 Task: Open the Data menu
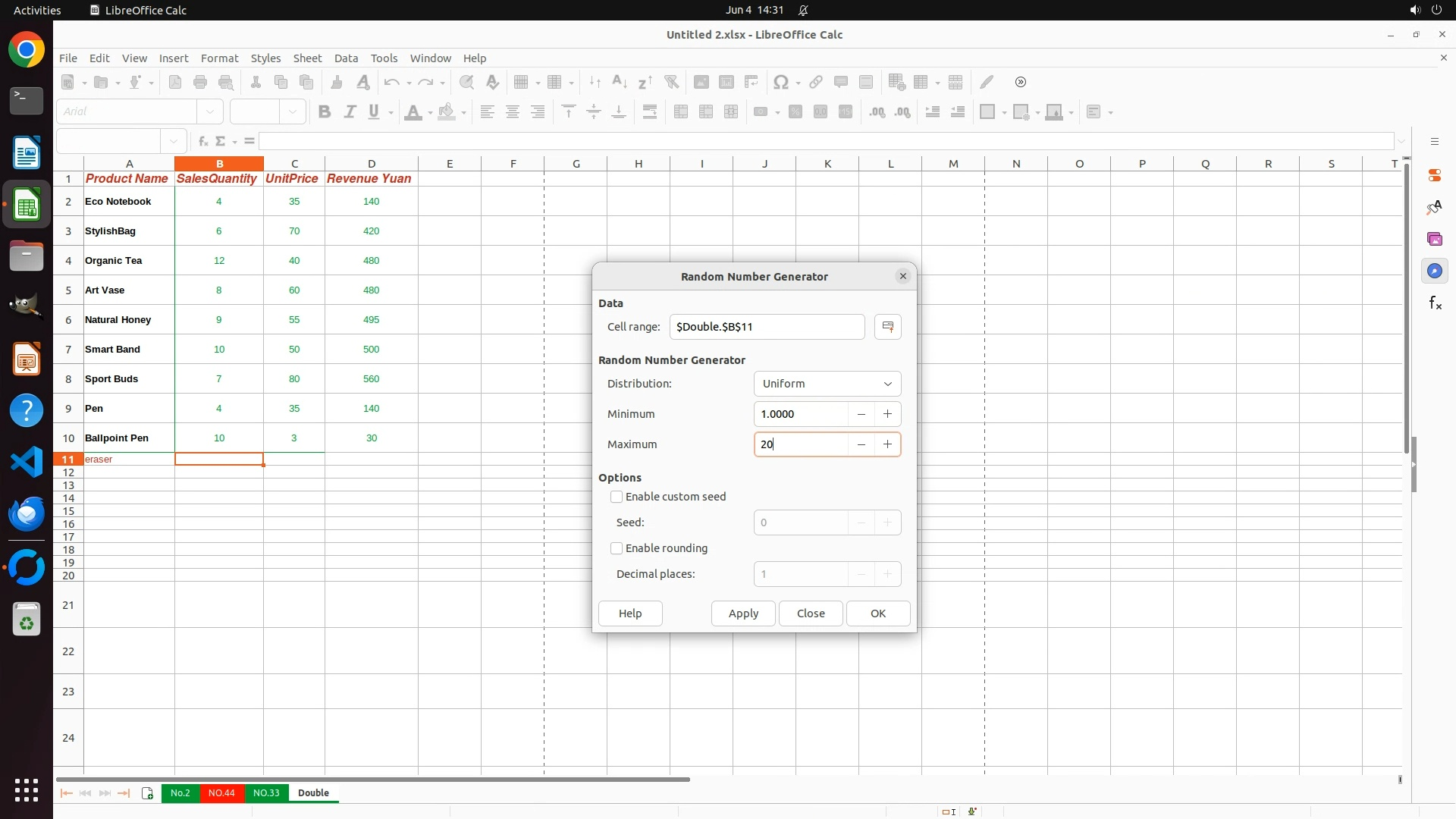pos(346,58)
